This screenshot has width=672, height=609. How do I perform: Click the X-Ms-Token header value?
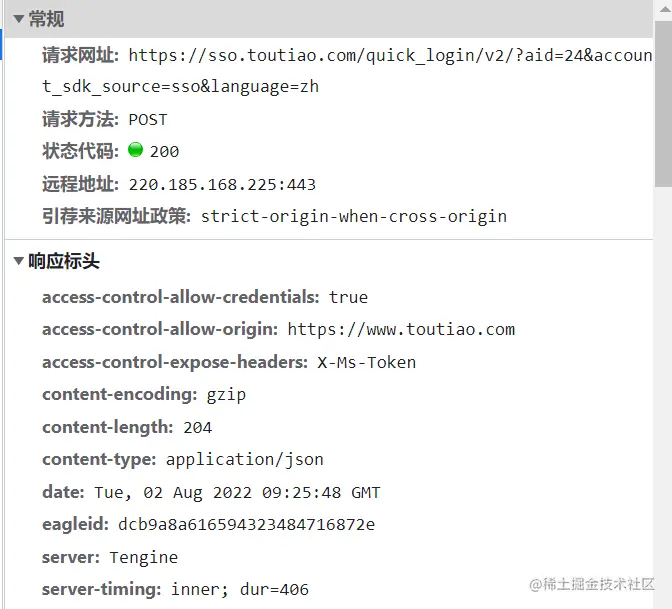366,363
